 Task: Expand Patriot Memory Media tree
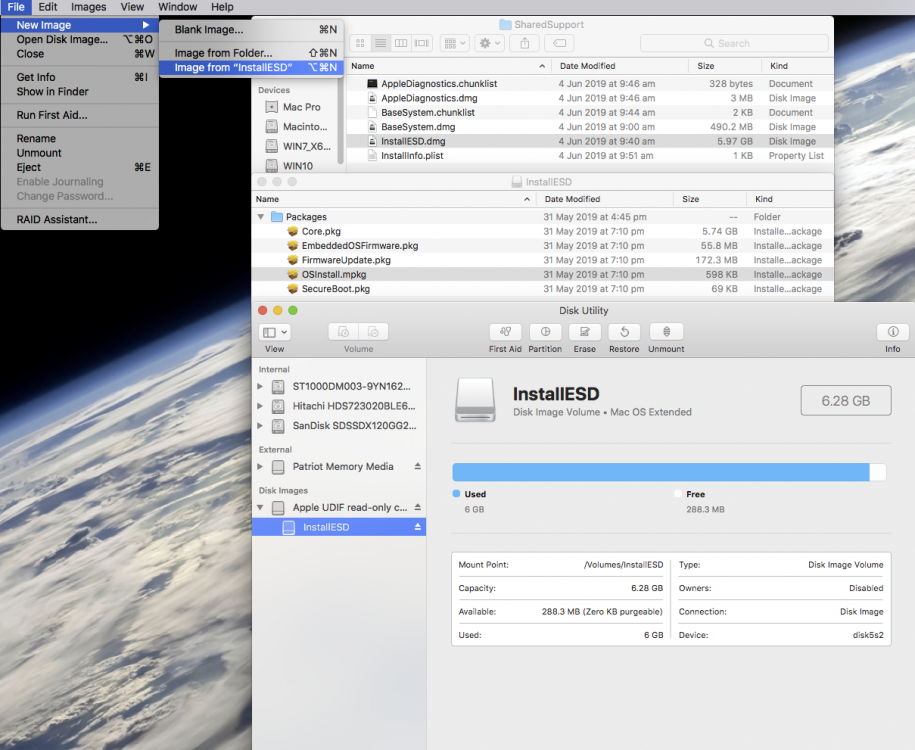point(260,466)
